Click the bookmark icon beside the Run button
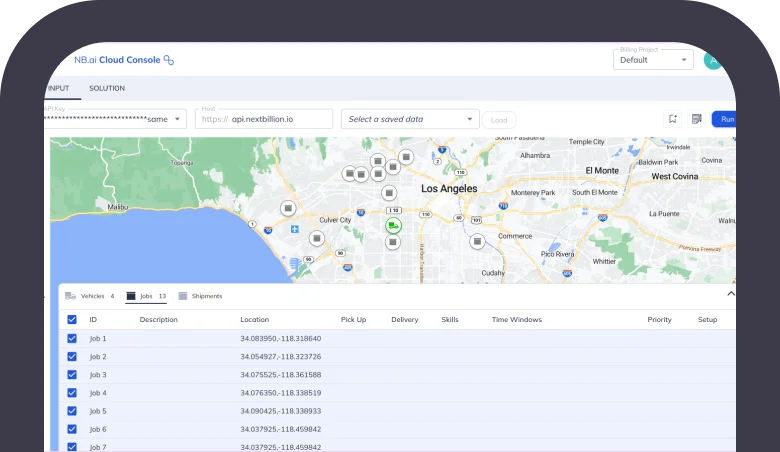The image size is (780, 452). (x=673, y=119)
